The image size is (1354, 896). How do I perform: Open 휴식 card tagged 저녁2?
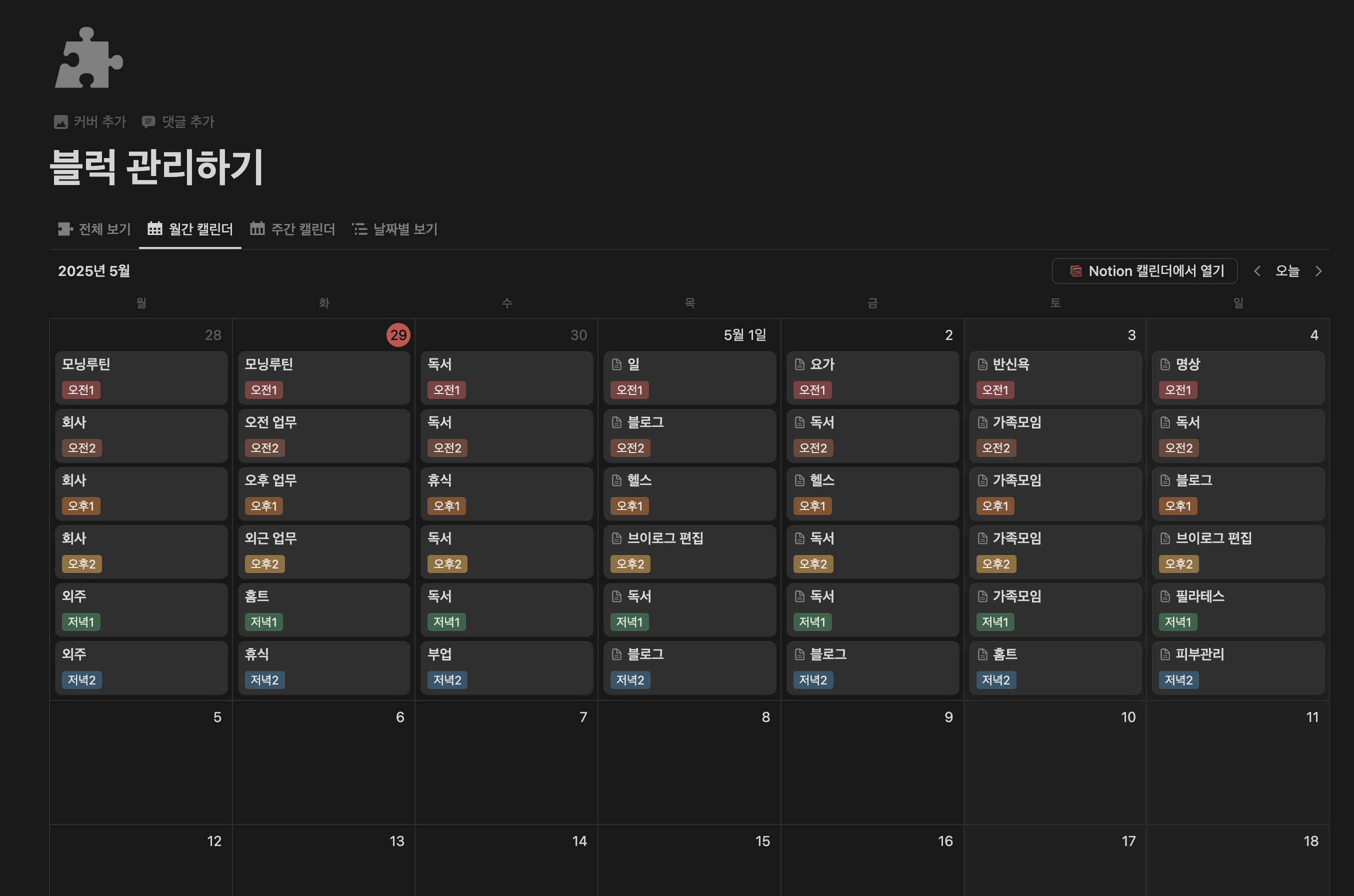point(324,667)
